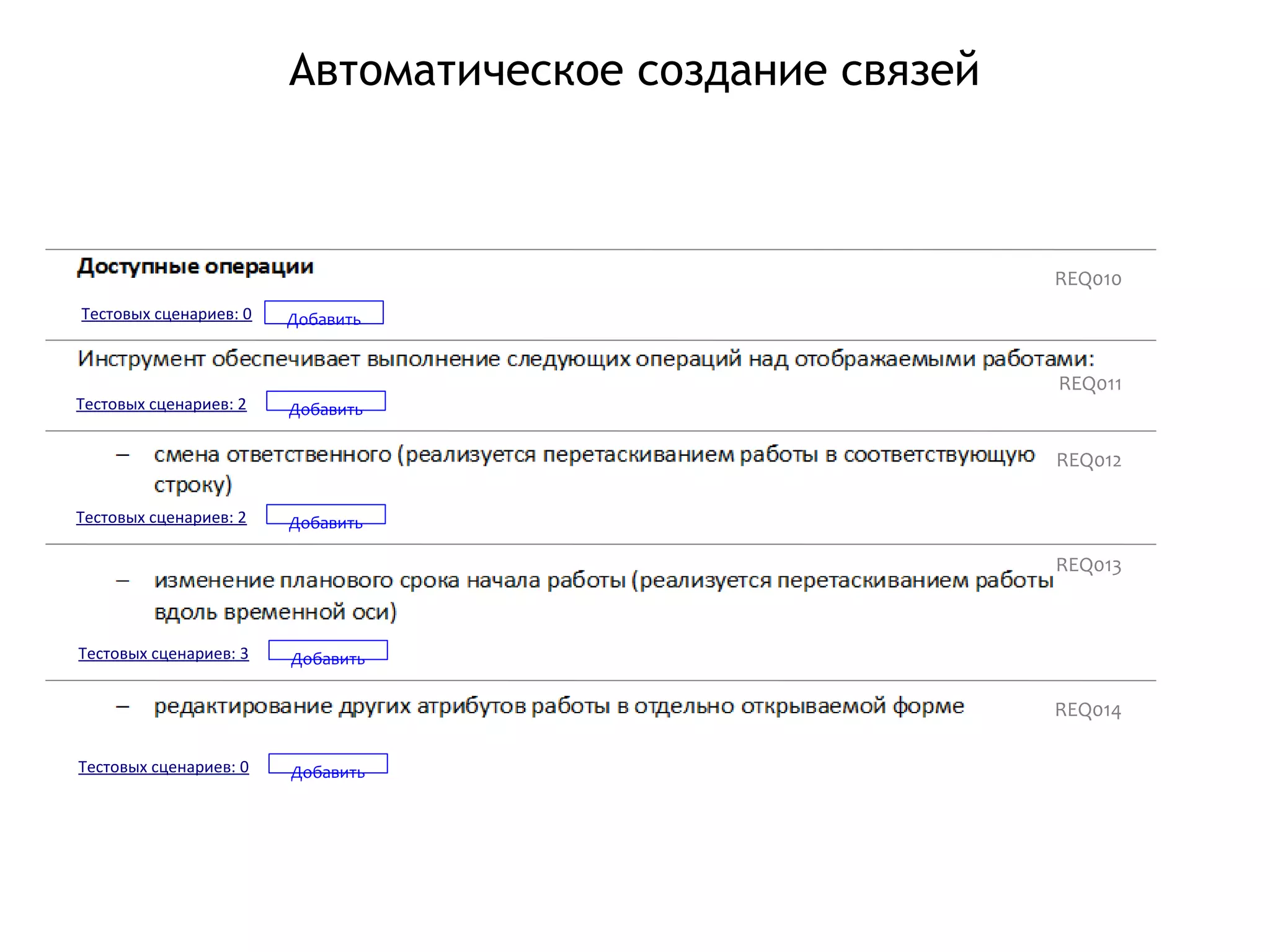Click Добавить button in REQ013 row

pyautogui.click(x=328, y=651)
